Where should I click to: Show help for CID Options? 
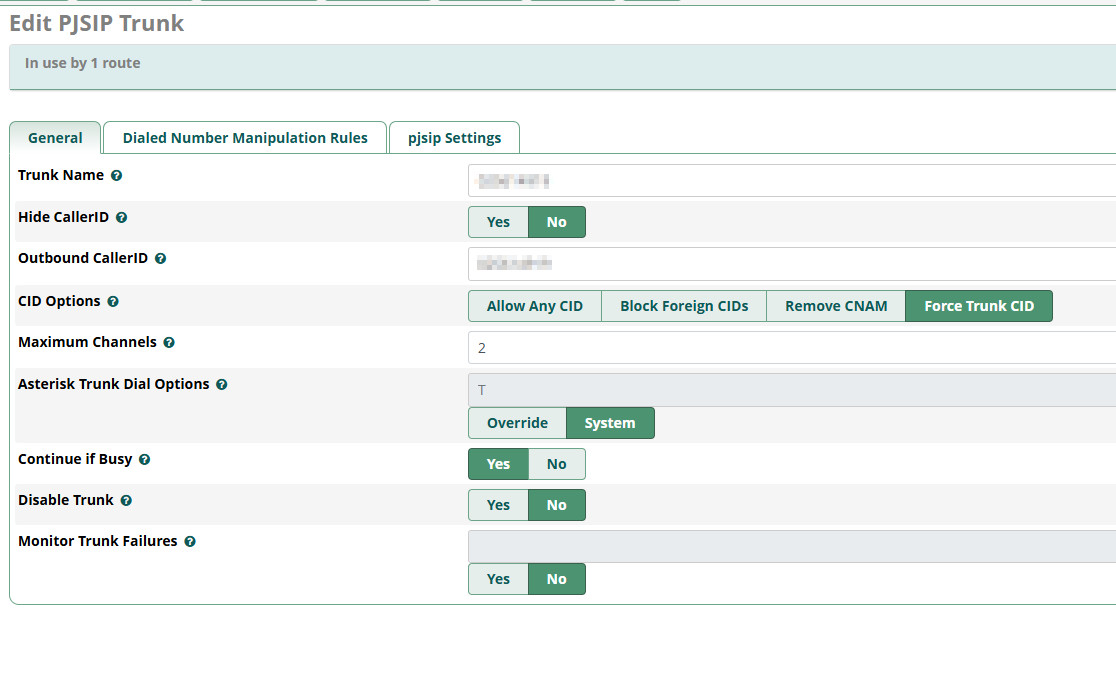[113, 302]
